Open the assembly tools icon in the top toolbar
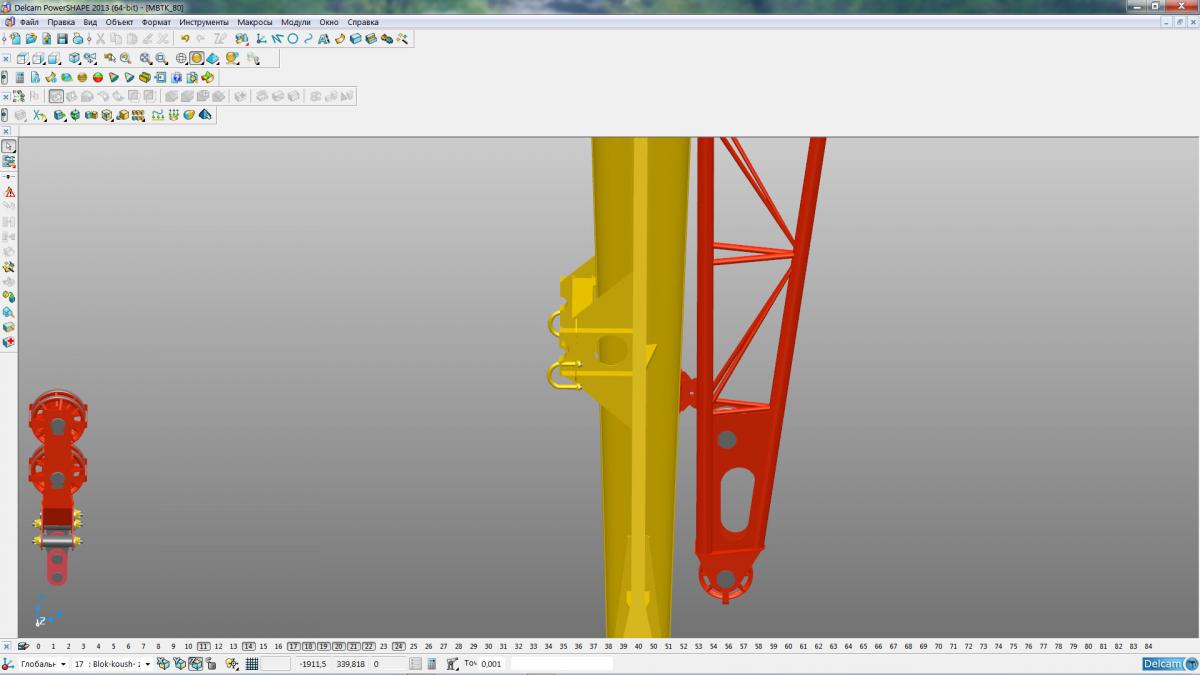This screenshot has height=675, width=1200. (x=387, y=38)
